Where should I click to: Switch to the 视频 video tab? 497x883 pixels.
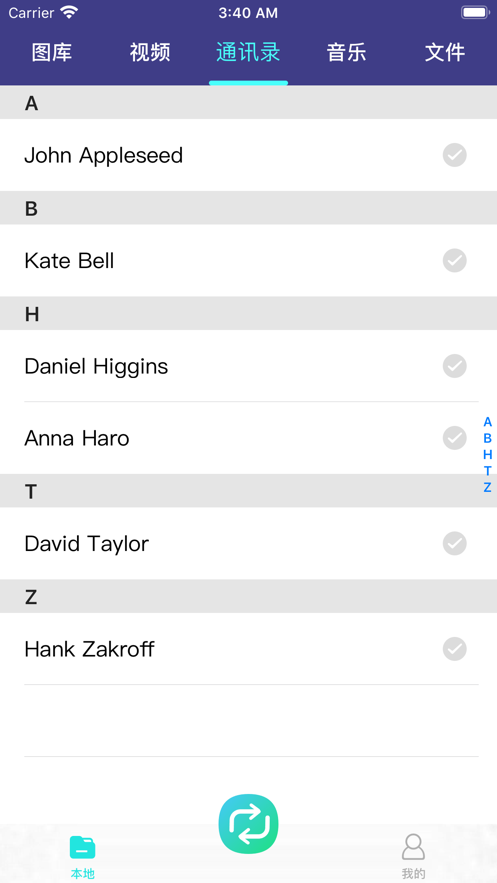point(150,52)
